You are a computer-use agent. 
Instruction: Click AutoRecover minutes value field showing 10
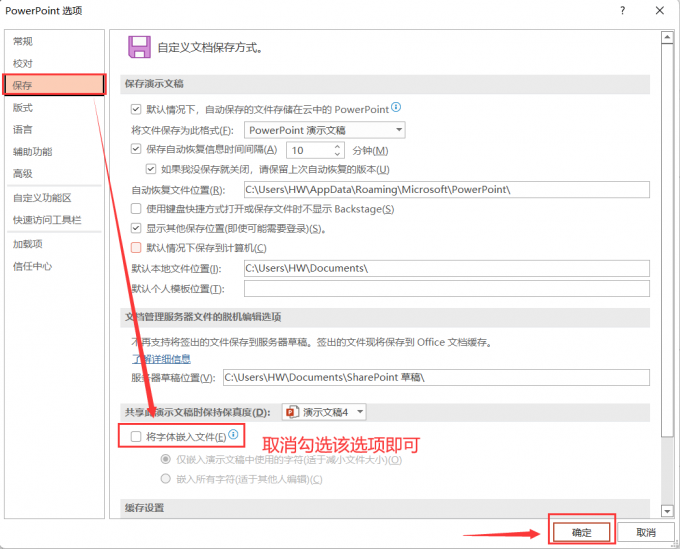tap(310, 150)
